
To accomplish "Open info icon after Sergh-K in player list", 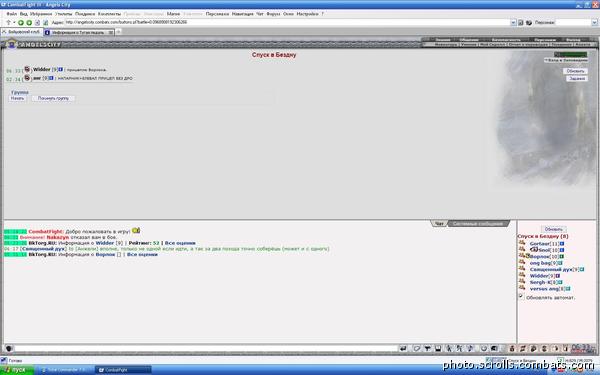I will pyautogui.click(x=560, y=282).
